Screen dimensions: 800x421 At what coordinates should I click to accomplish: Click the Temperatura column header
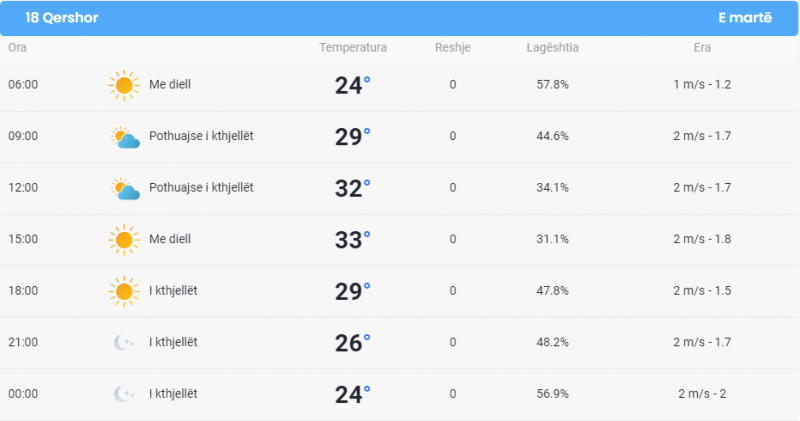coord(353,47)
